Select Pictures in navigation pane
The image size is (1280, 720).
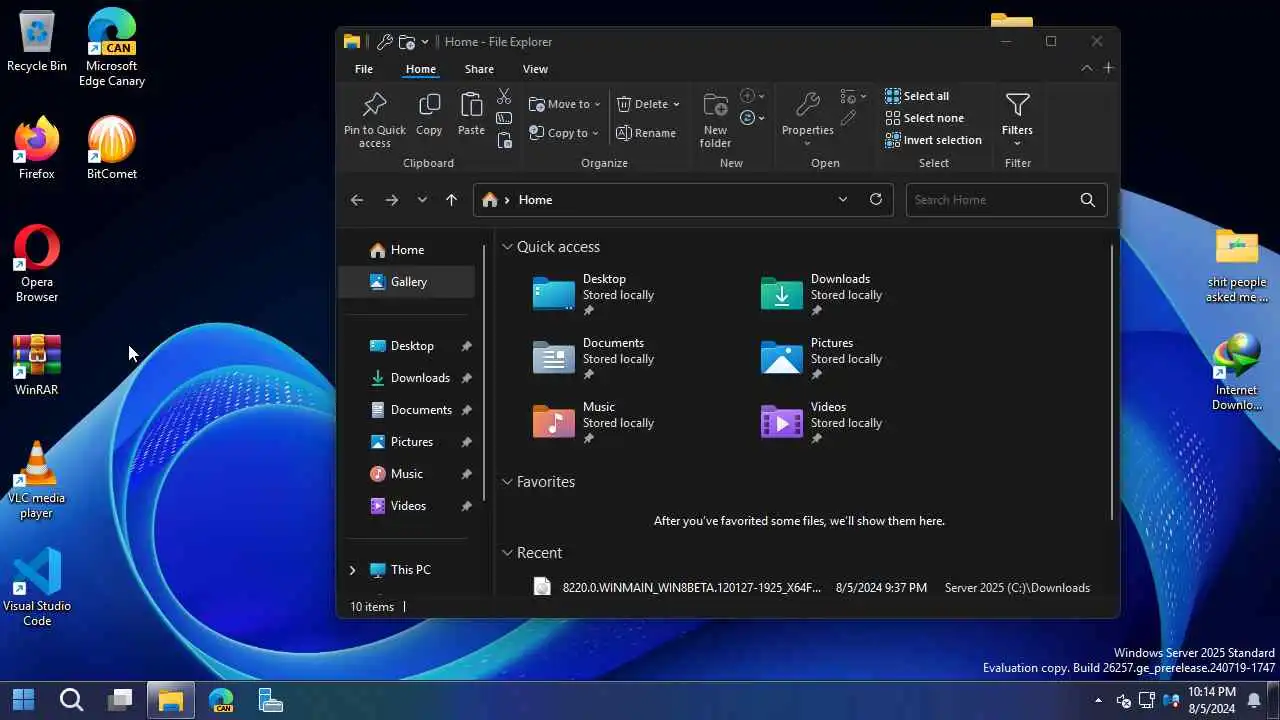tap(407, 442)
